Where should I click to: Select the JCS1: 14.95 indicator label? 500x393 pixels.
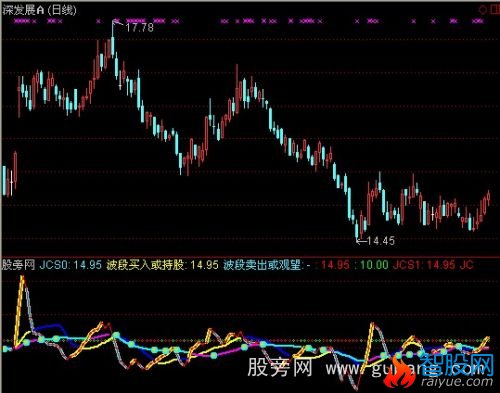coord(424,265)
